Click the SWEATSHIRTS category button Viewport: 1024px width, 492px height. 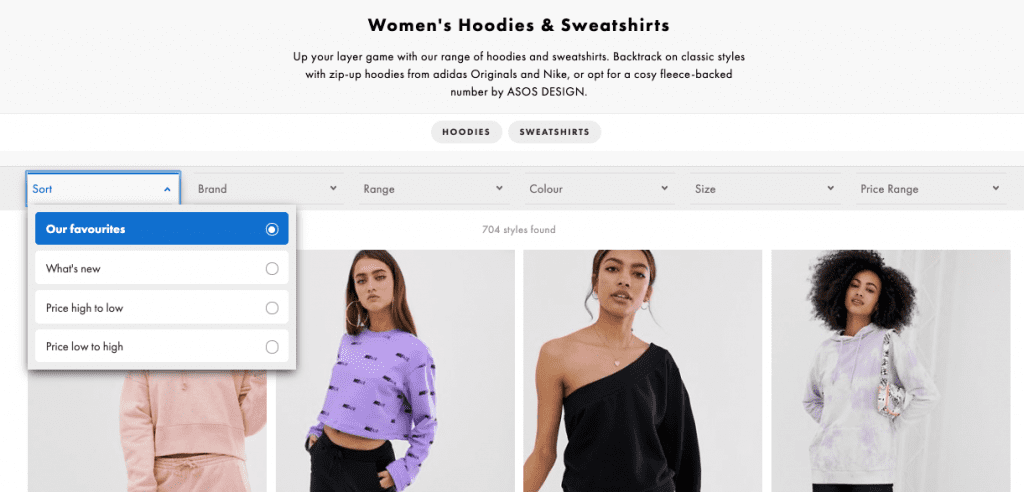click(554, 132)
